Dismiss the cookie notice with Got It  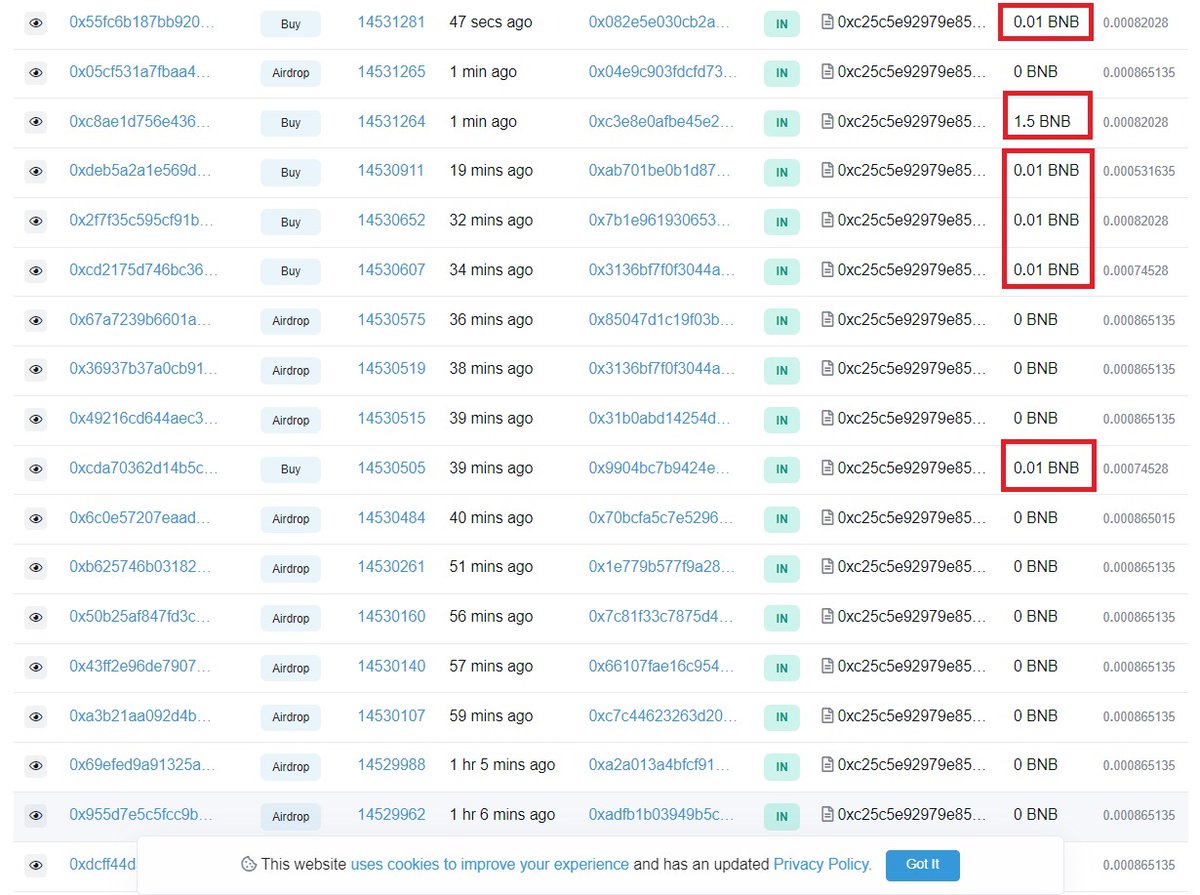click(x=922, y=864)
